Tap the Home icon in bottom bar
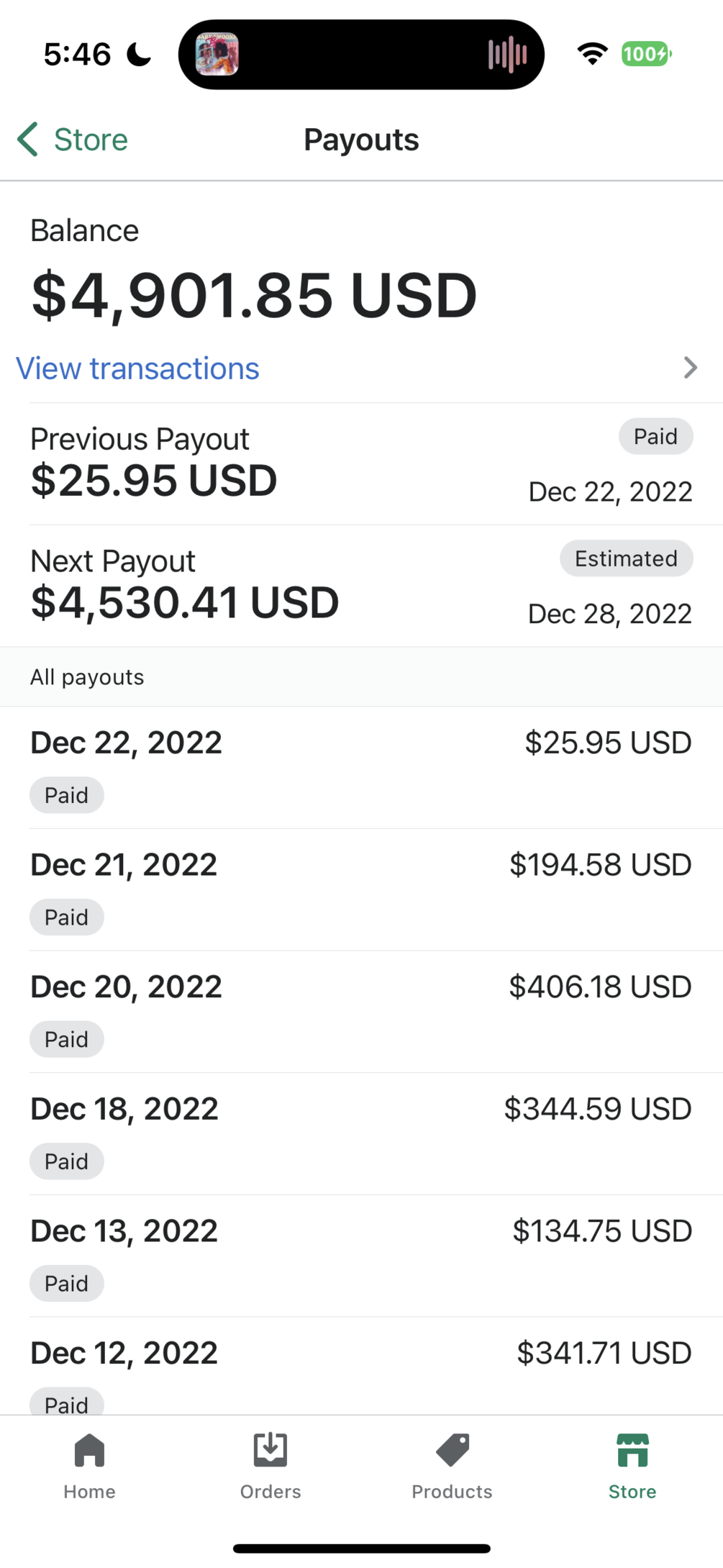 click(89, 1451)
